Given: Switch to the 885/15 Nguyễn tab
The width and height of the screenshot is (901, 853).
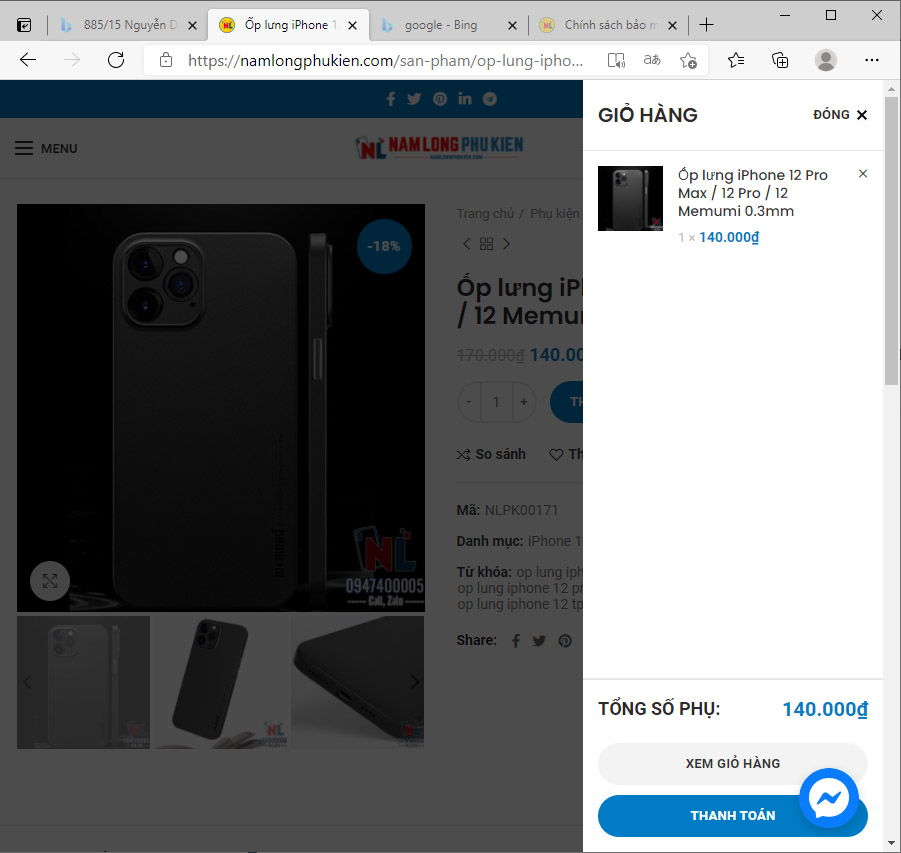Looking at the screenshot, I should point(129,25).
